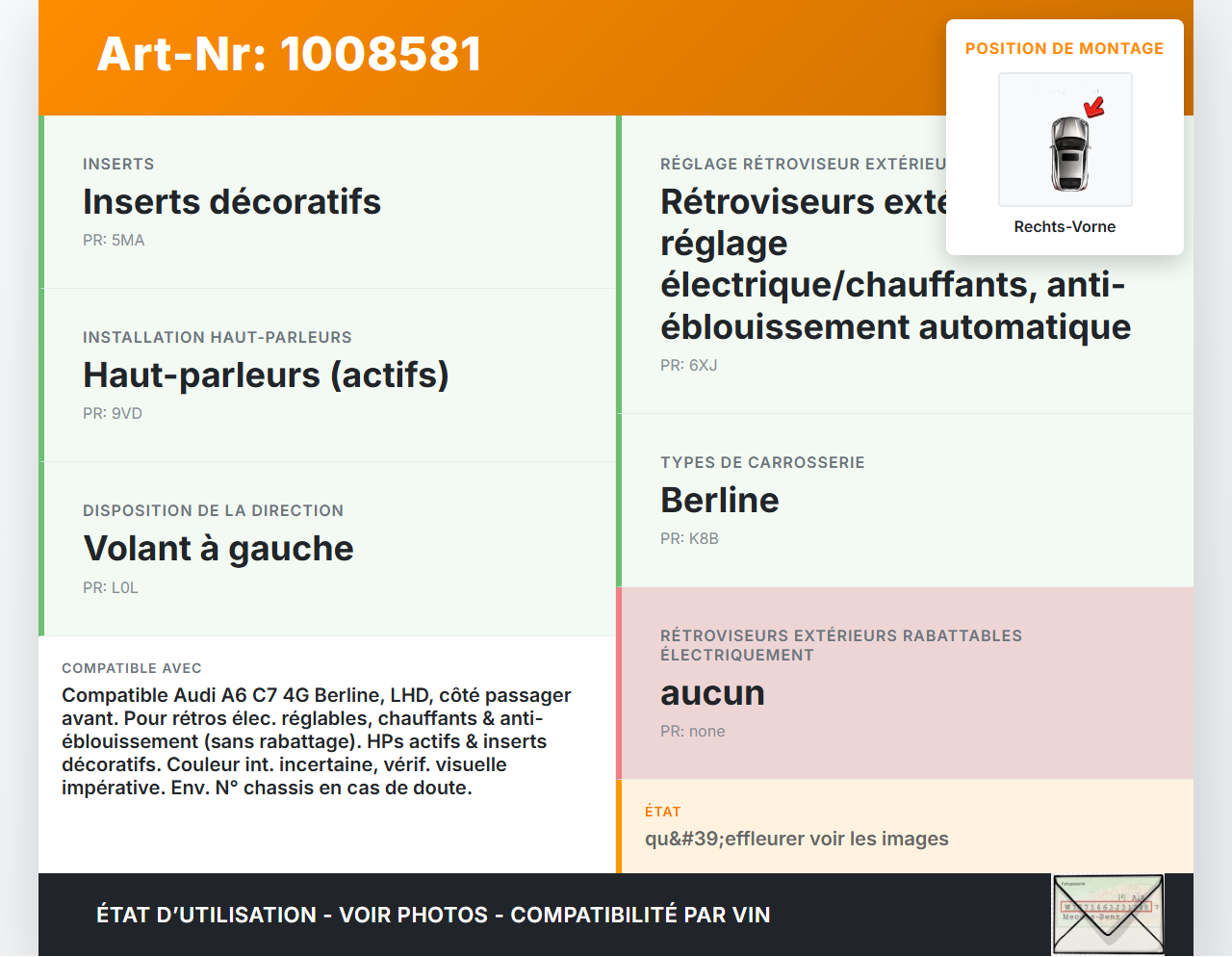1232x957 pixels.
Task: Open the Réglage rétroviseur extérieur tab
Action: (807, 164)
